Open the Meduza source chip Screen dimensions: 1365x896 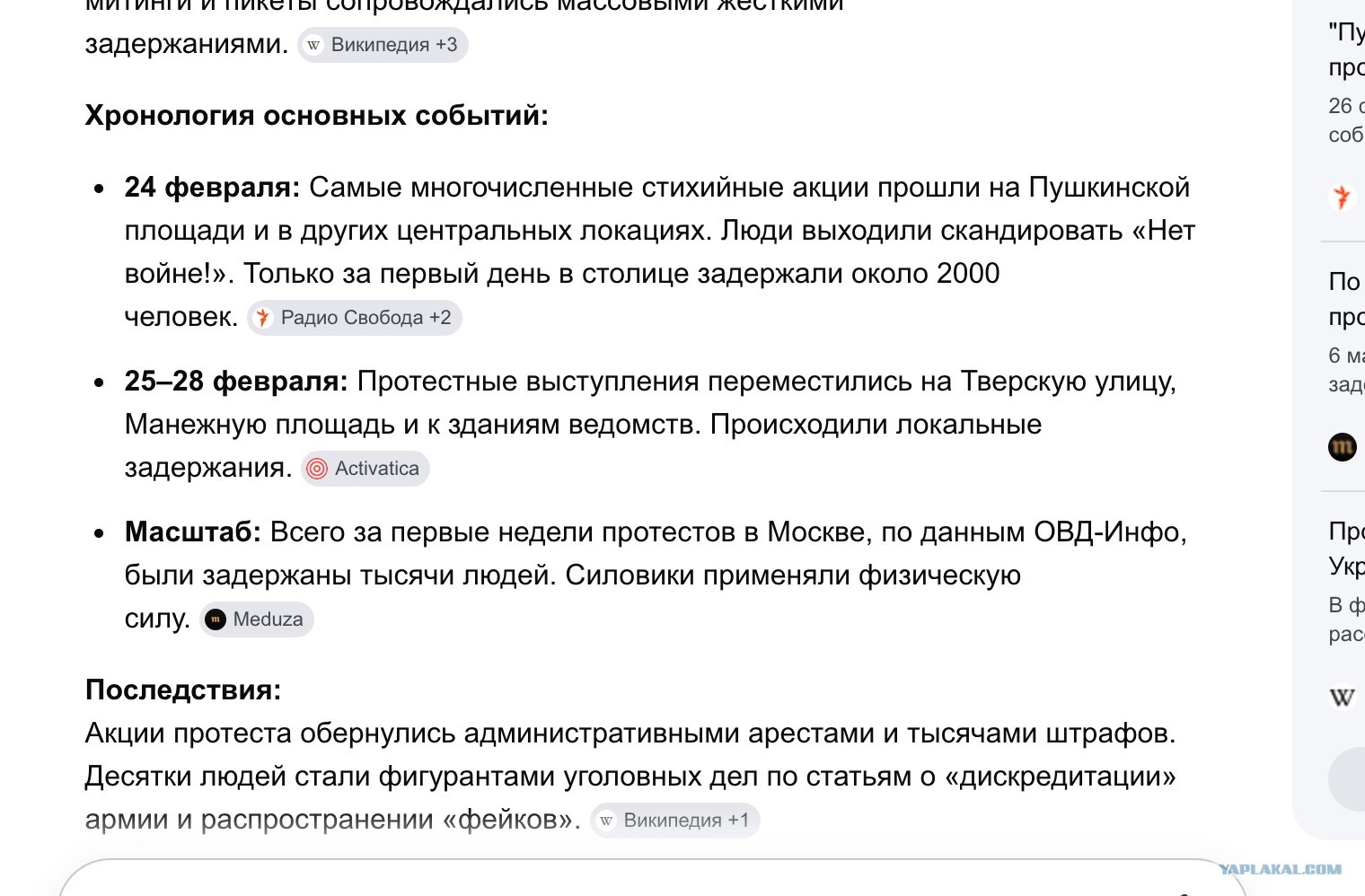coord(257,619)
